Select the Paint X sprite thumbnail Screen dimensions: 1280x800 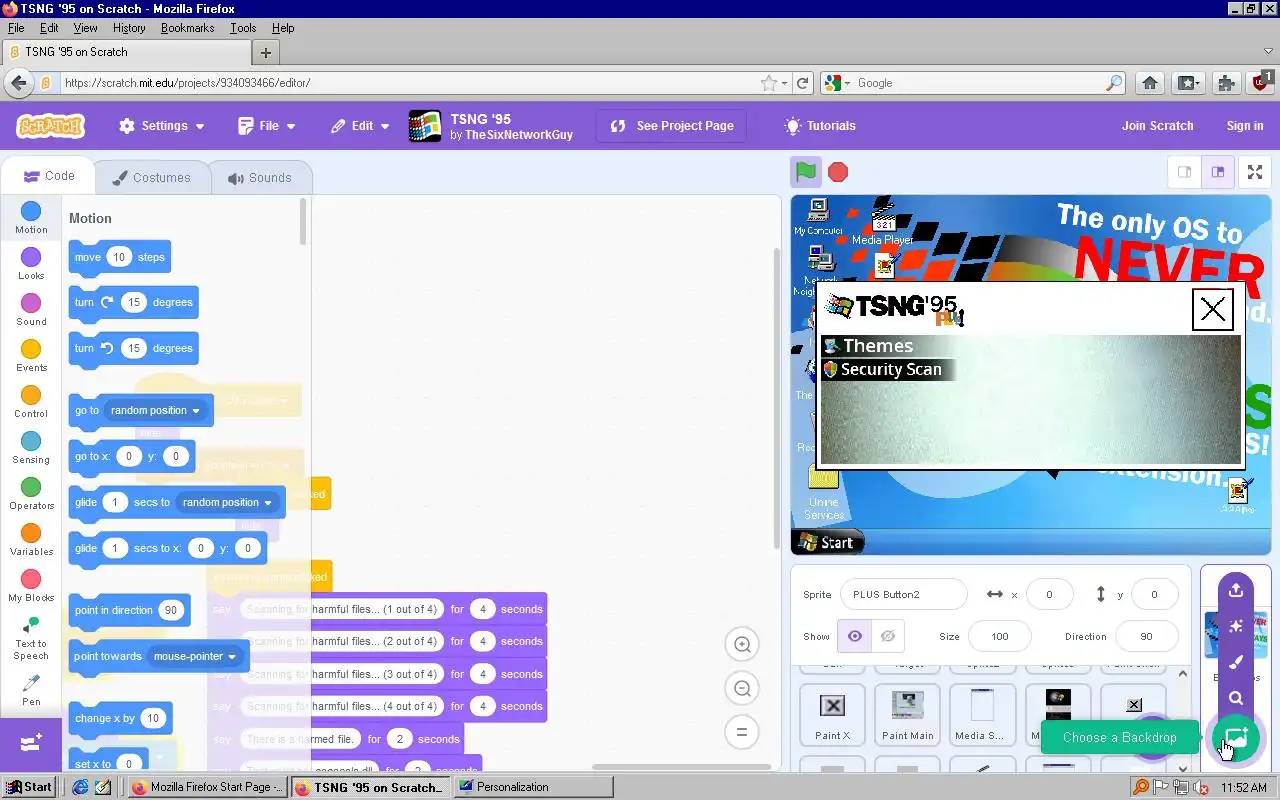pyautogui.click(x=832, y=715)
